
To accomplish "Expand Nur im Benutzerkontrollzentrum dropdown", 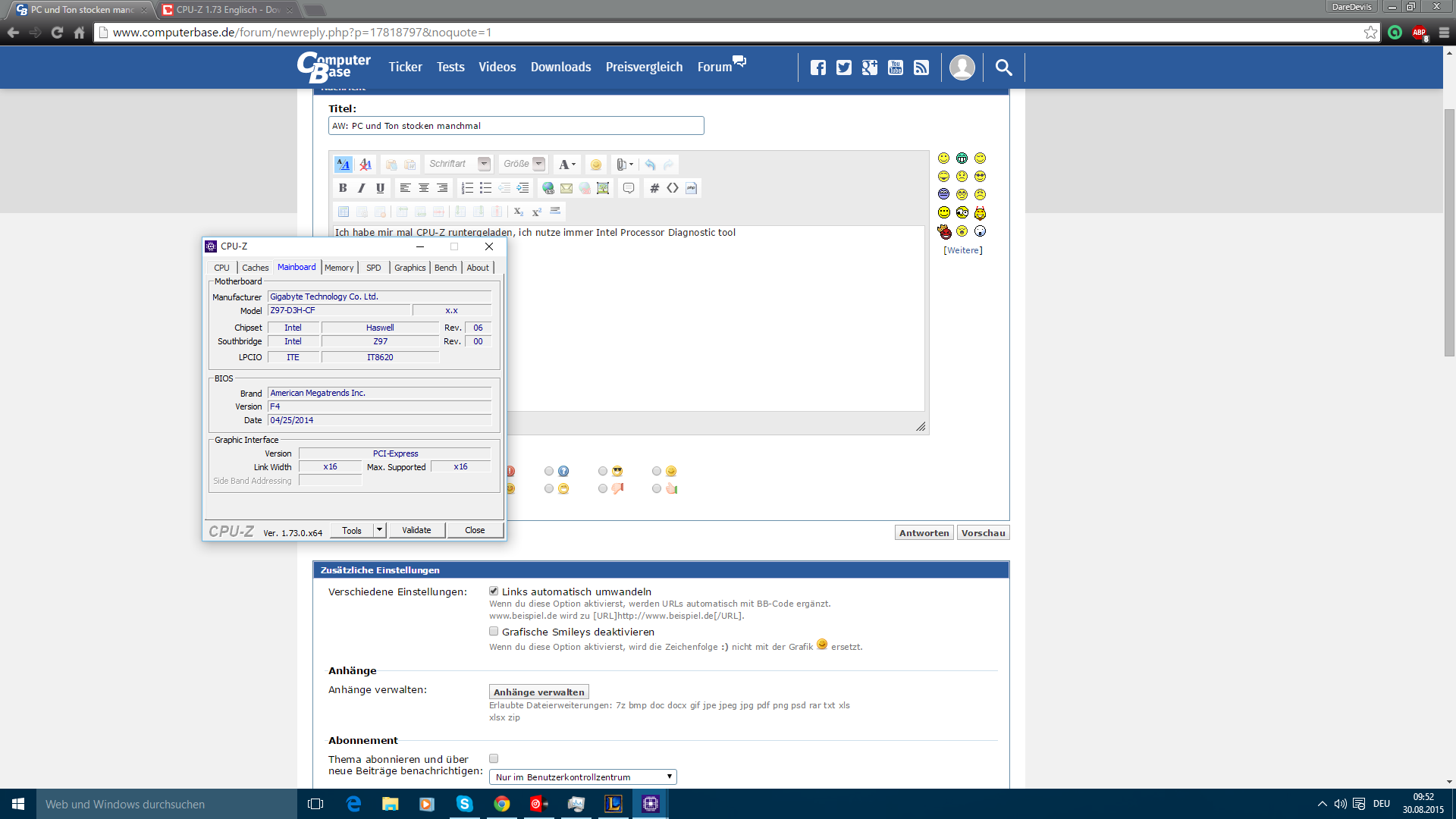I will (582, 777).
